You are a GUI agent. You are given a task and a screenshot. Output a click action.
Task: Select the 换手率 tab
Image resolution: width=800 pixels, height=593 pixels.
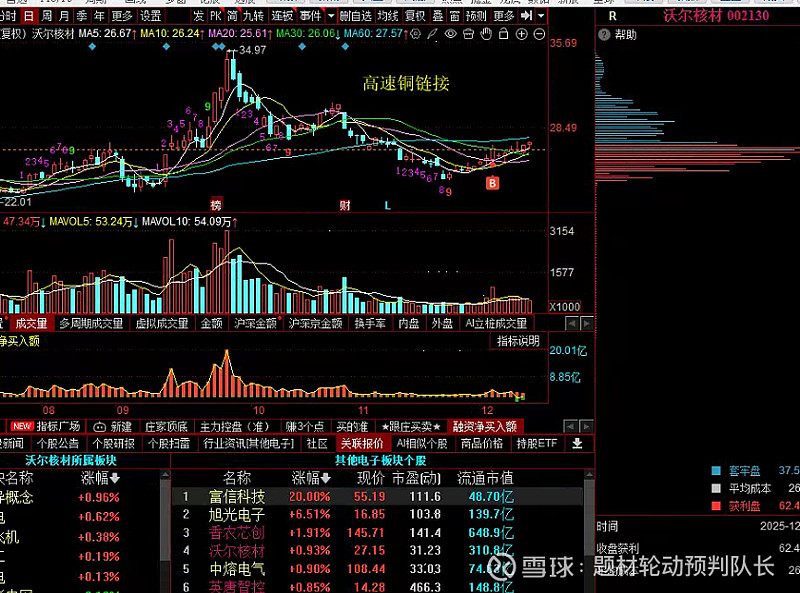(x=370, y=323)
